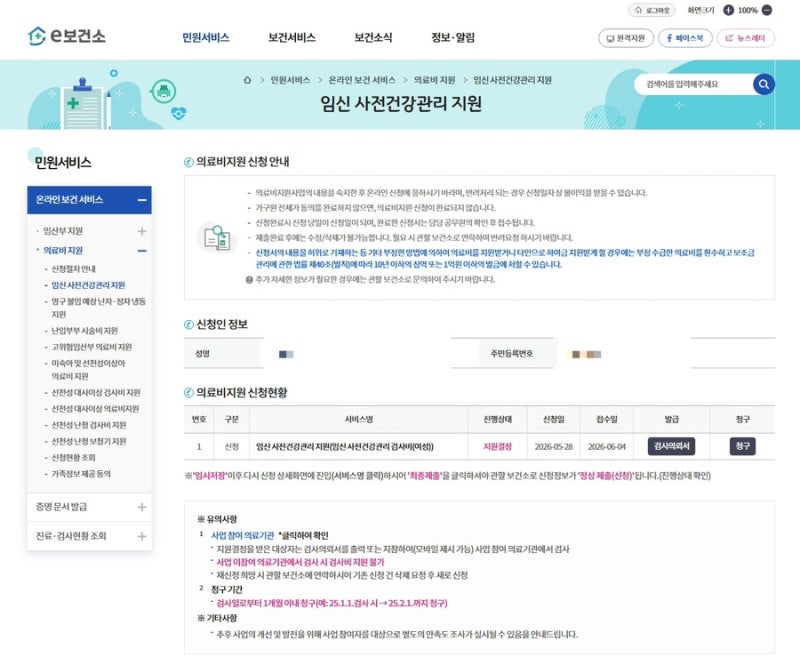Open 선천성 대사이상 검사비 지원

(x=96, y=392)
